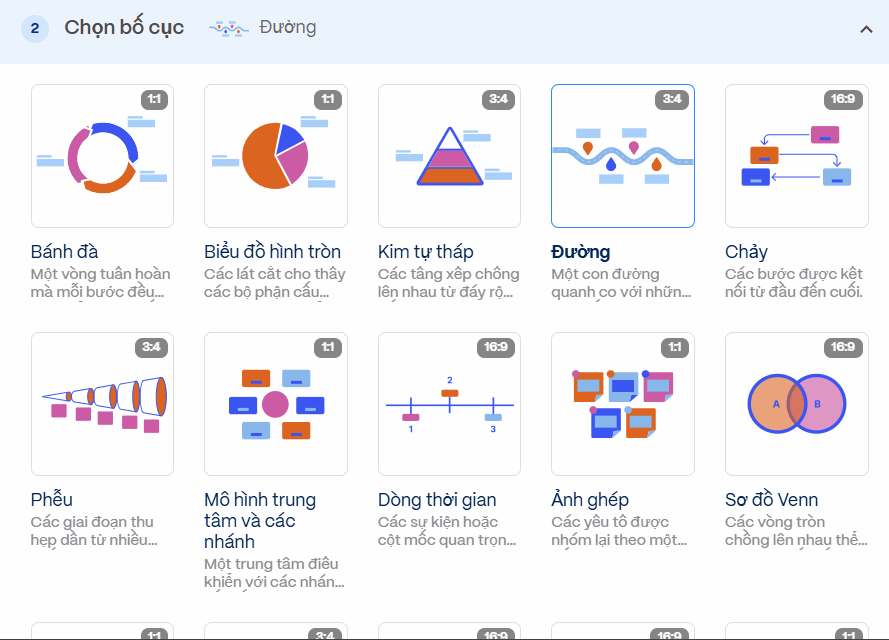The width and height of the screenshot is (889, 640).
Task: Pick the Dòng thời gian timeline layout
Action: (449, 403)
